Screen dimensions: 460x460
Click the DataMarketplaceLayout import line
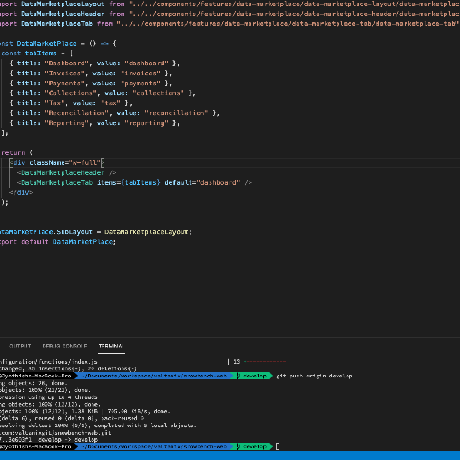(230, 4)
